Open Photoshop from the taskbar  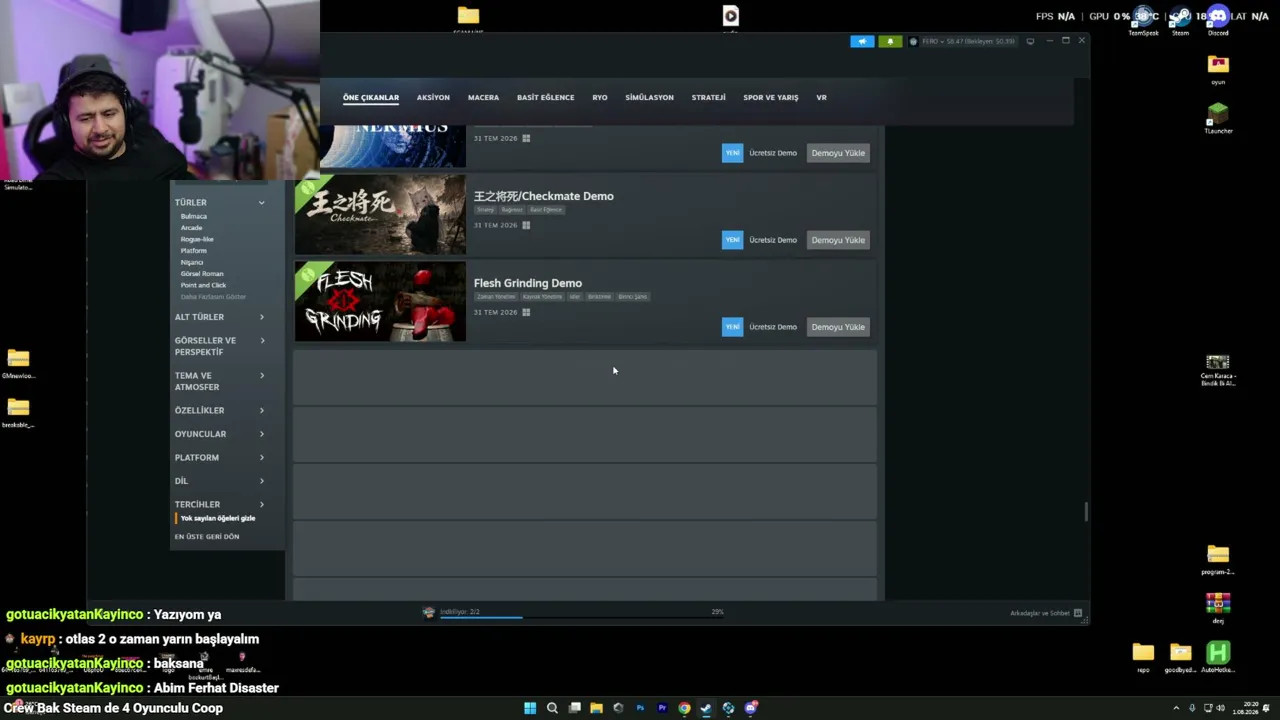click(640, 708)
